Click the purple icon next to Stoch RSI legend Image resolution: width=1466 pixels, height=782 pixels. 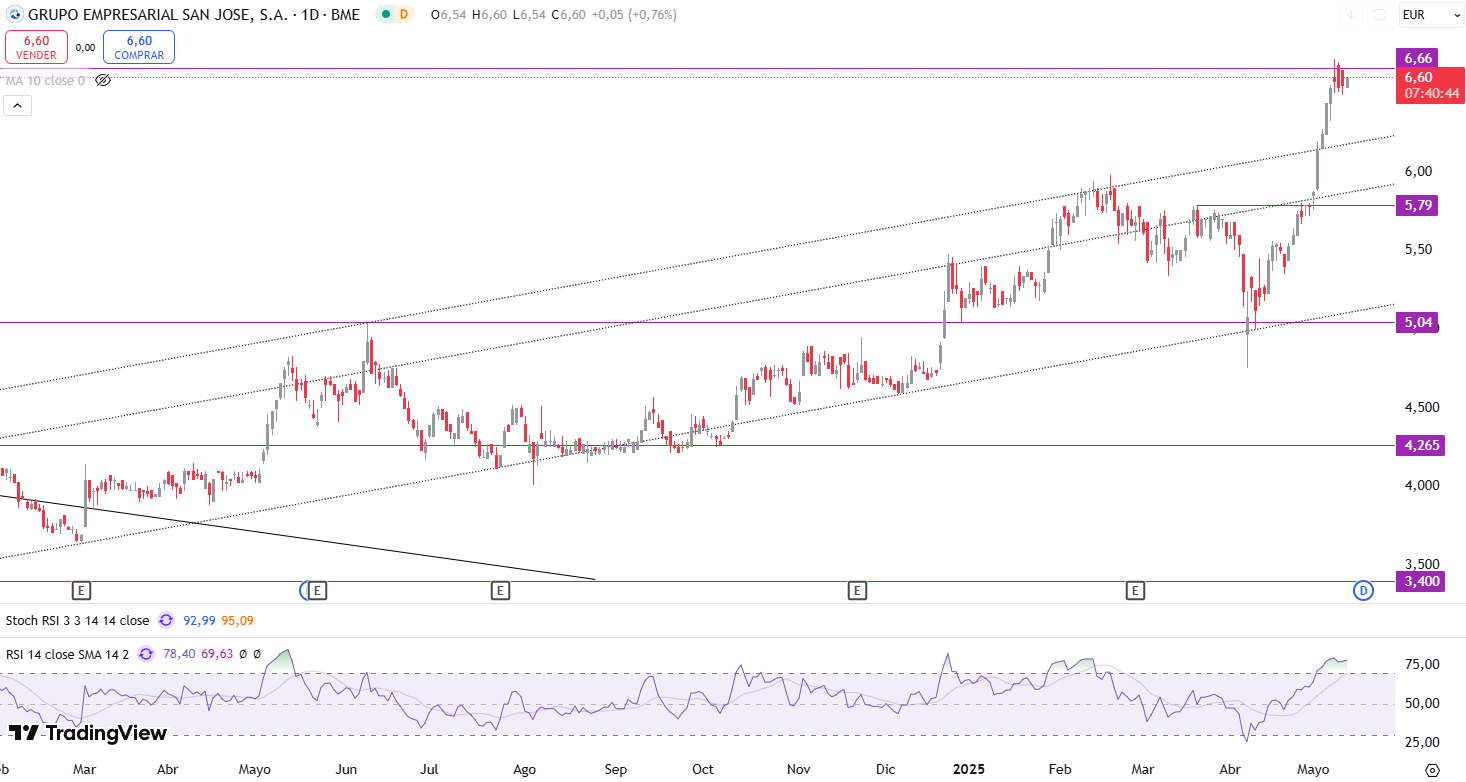click(166, 621)
